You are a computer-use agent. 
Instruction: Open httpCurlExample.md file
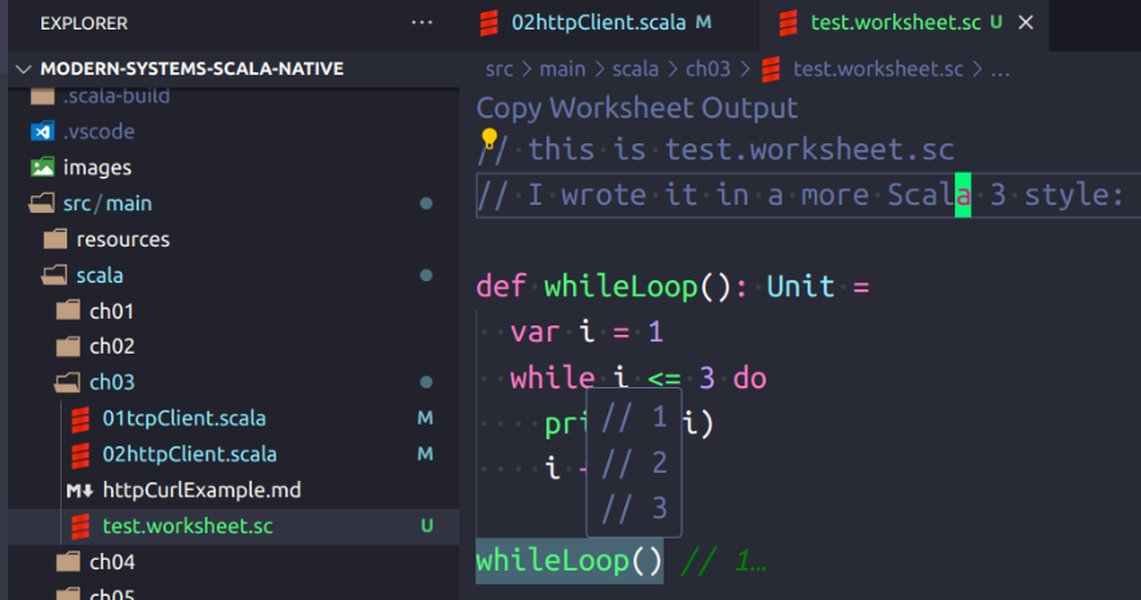coord(202,490)
